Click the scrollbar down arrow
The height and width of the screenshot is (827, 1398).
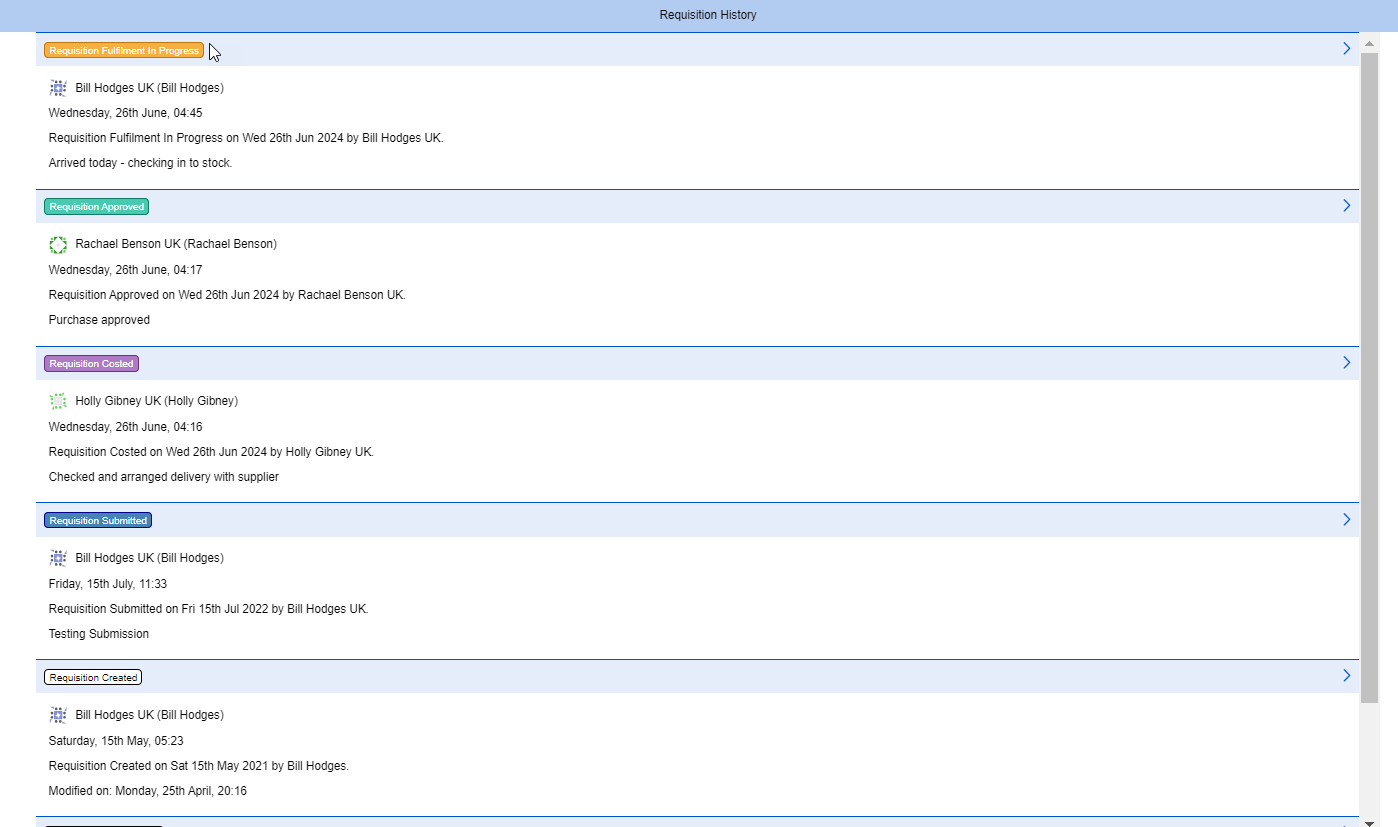[1369, 822]
